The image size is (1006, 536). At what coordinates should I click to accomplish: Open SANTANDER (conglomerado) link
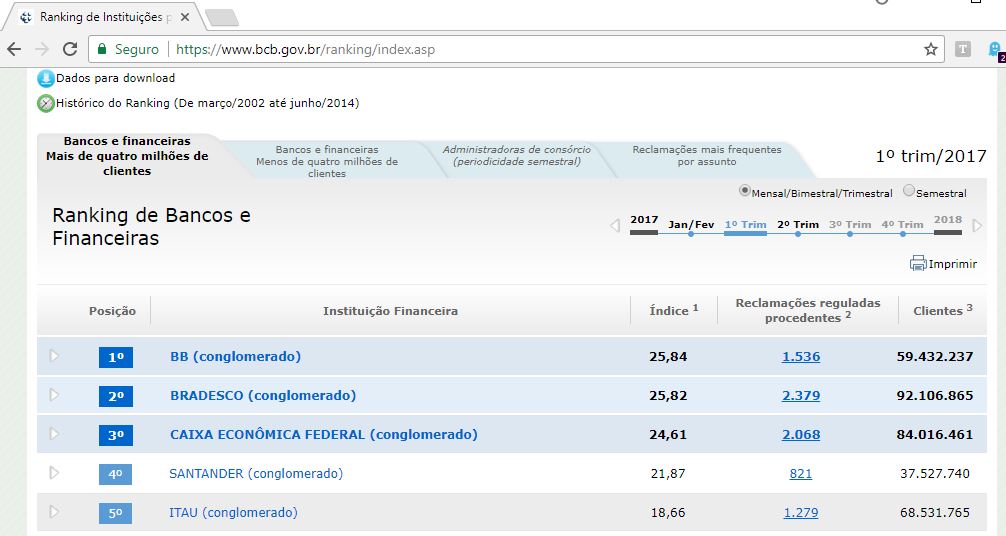[x=256, y=474]
